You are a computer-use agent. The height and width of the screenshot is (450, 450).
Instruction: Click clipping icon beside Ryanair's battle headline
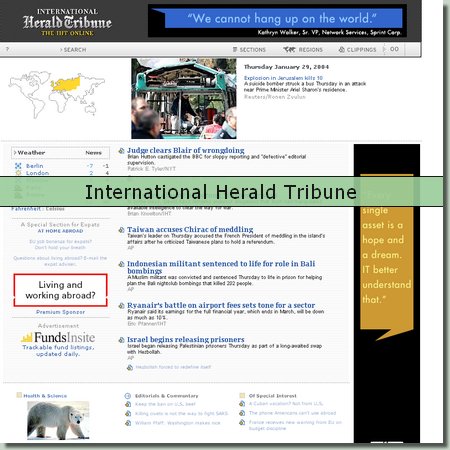[x=122, y=305]
